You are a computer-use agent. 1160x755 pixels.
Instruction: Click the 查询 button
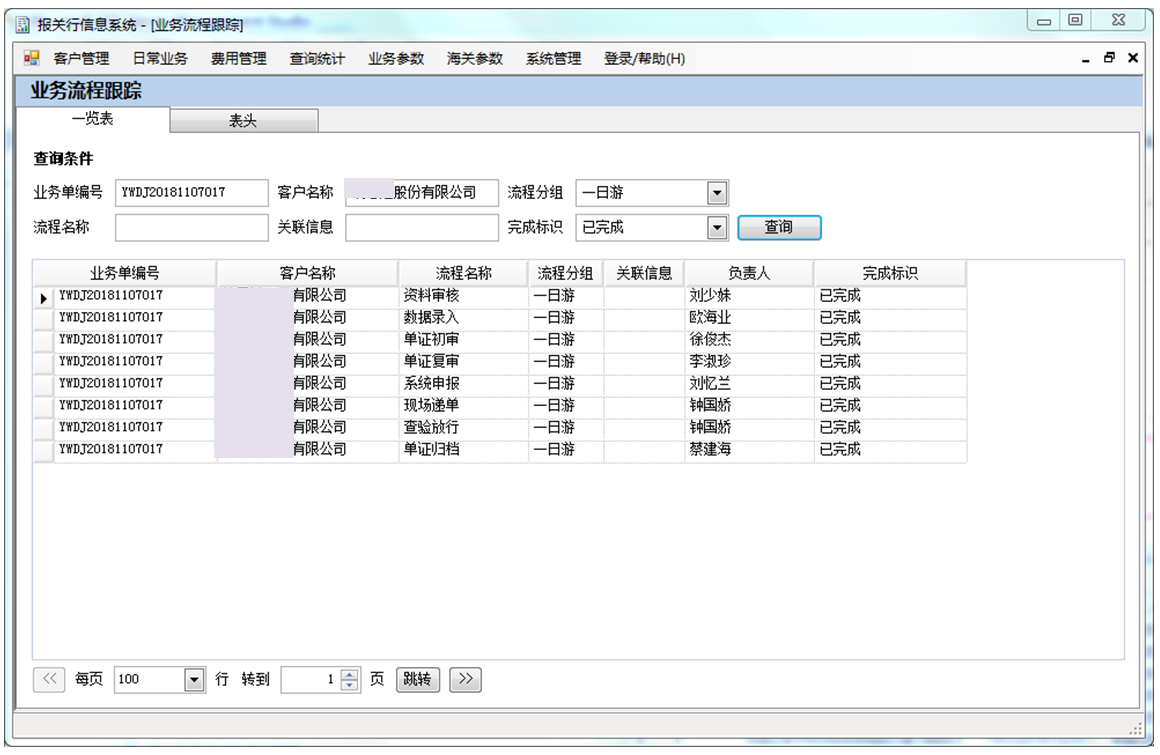779,228
